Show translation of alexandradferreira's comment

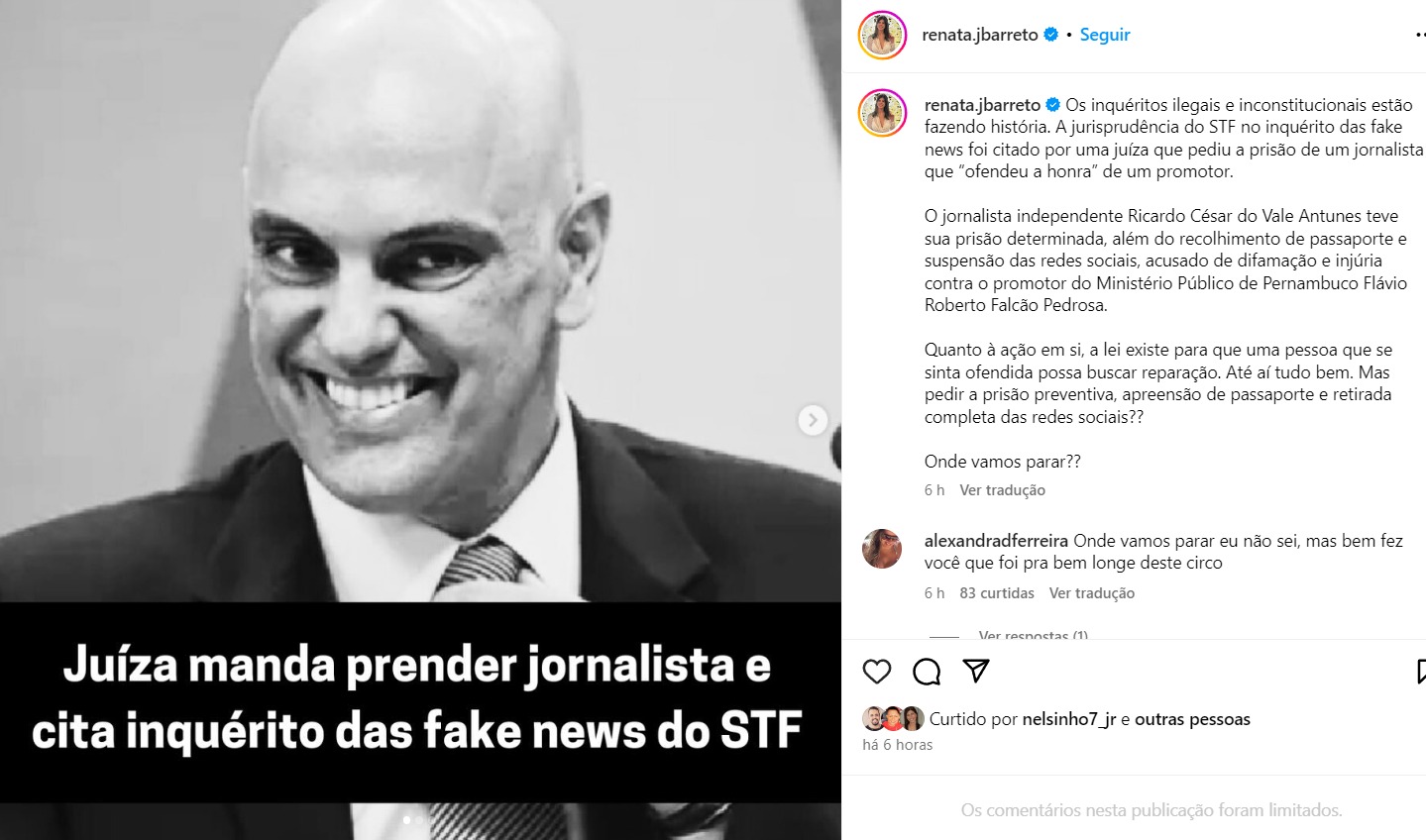point(1092,593)
